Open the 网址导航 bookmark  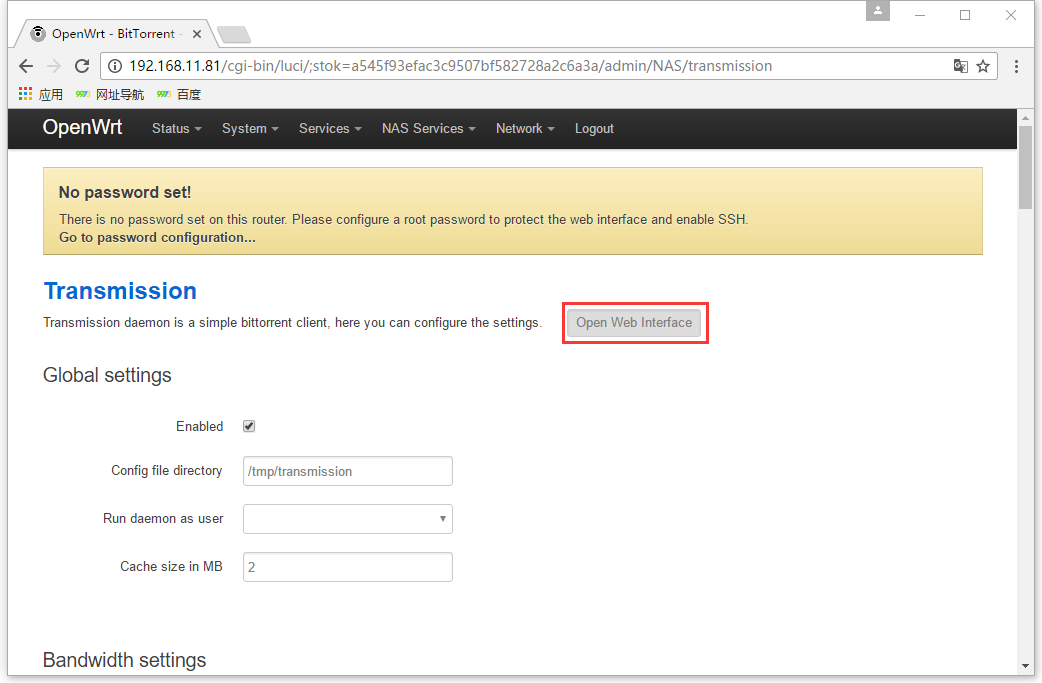pyautogui.click(x=110, y=94)
